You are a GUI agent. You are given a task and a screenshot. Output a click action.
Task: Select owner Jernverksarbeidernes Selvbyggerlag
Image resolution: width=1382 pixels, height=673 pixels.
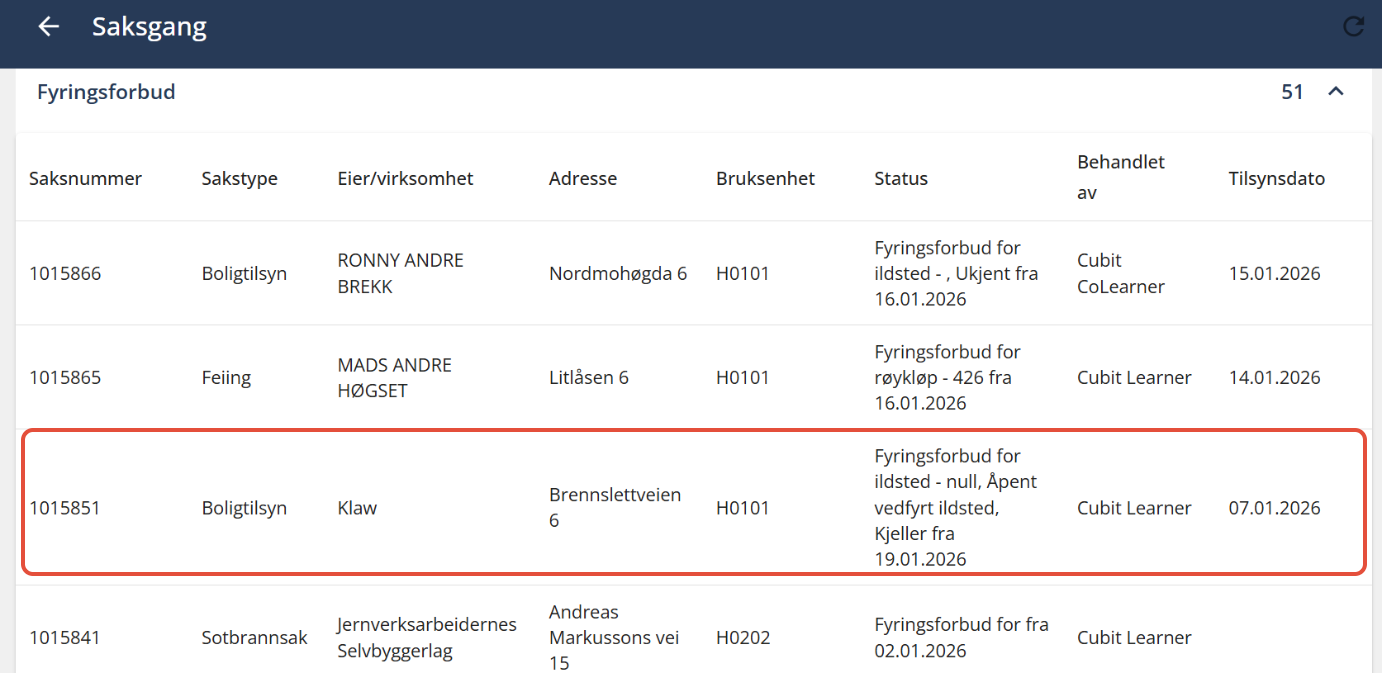point(427,638)
